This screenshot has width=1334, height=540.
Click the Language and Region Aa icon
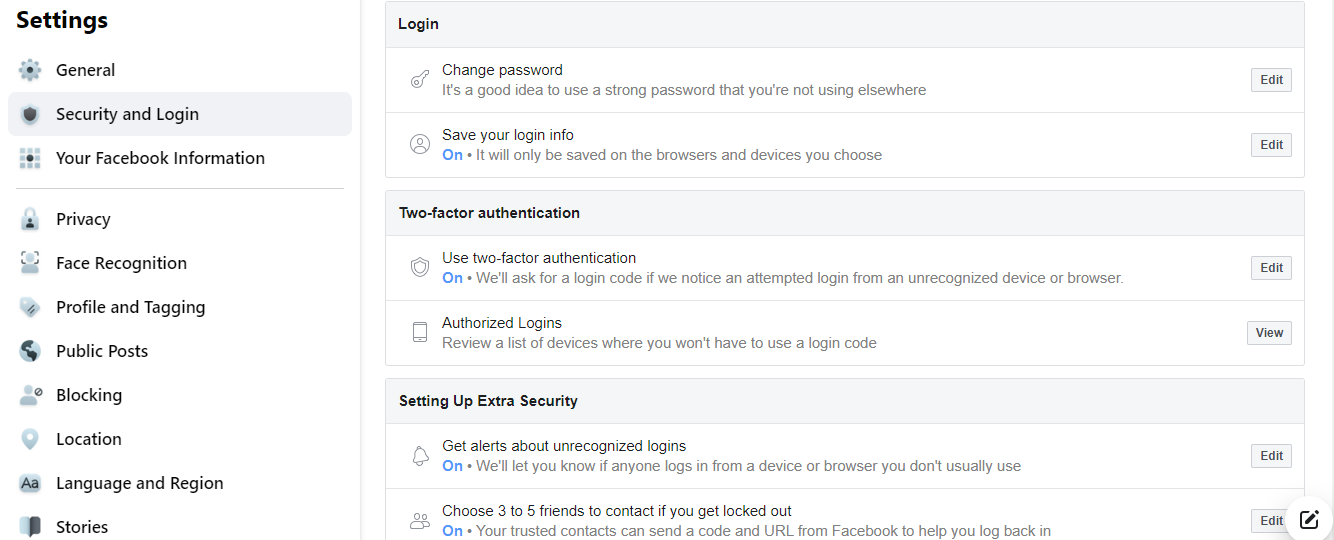point(30,483)
